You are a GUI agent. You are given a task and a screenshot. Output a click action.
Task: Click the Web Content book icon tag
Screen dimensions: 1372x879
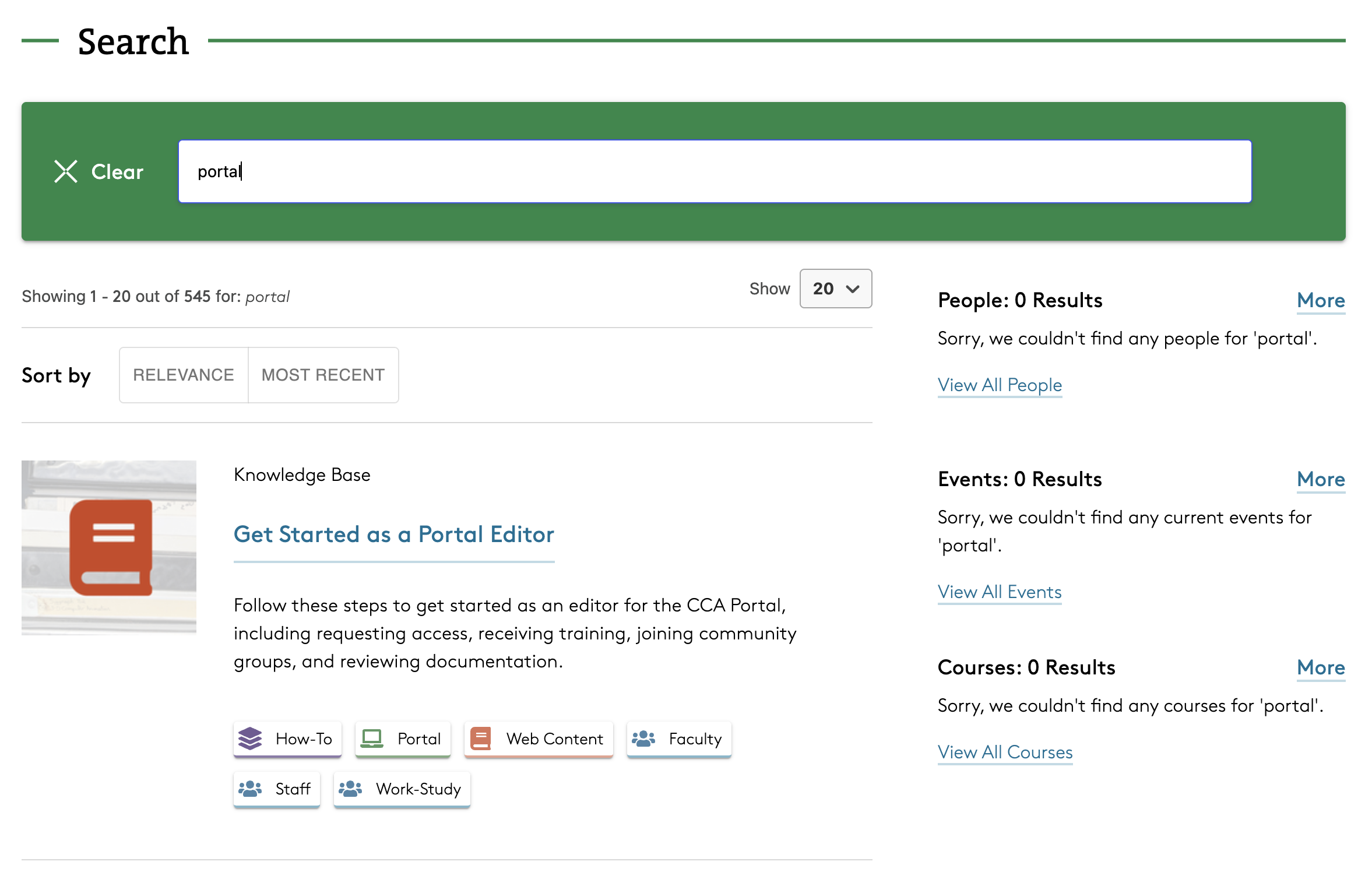[538, 739]
